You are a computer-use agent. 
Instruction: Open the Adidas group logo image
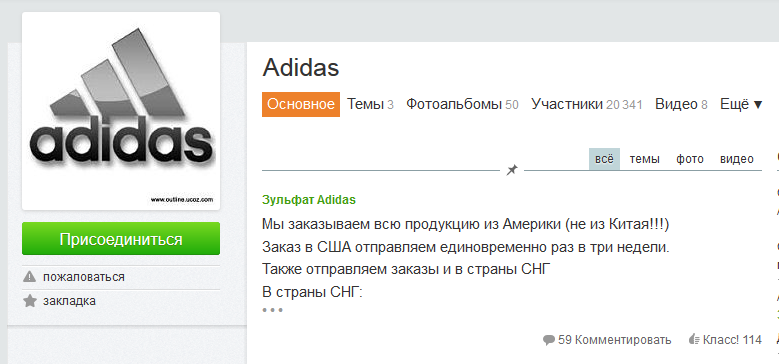[x=121, y=111]
